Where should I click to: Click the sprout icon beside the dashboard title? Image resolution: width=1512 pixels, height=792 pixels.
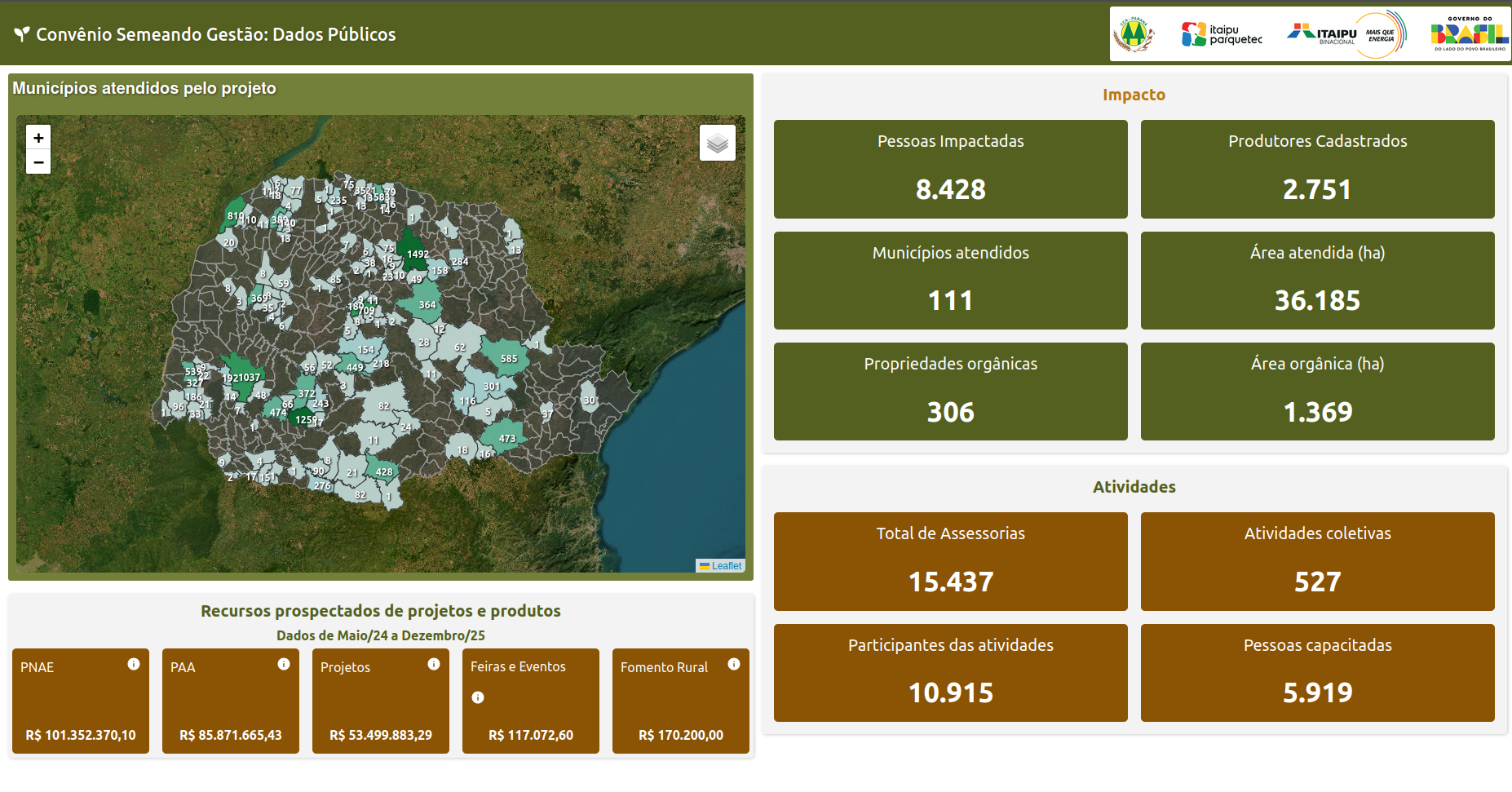click(22, 34)
